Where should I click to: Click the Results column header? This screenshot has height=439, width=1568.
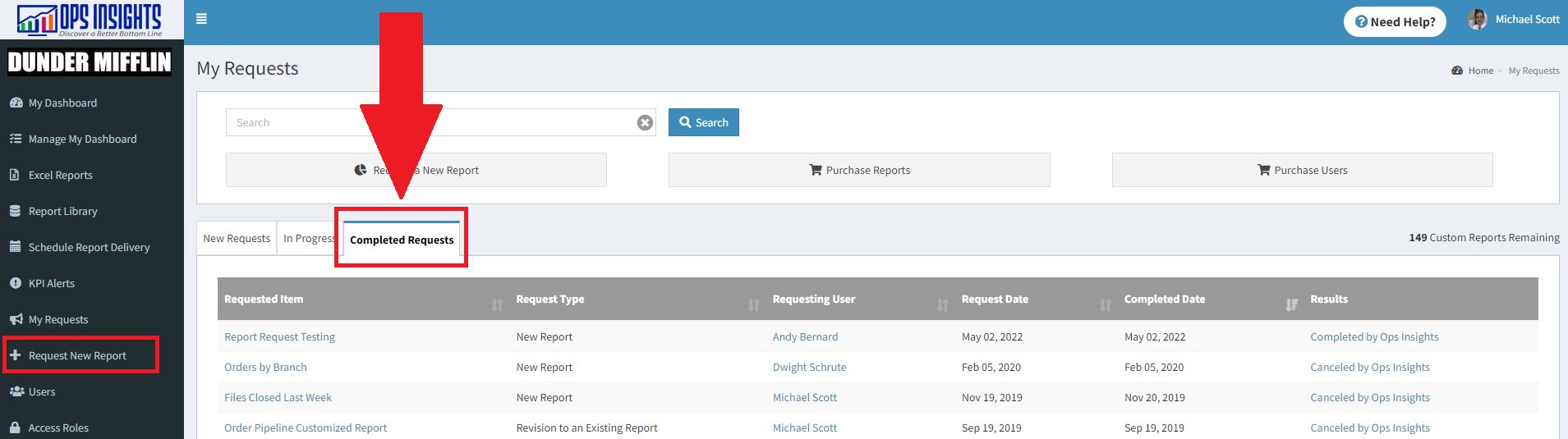tap(1329, 299)
